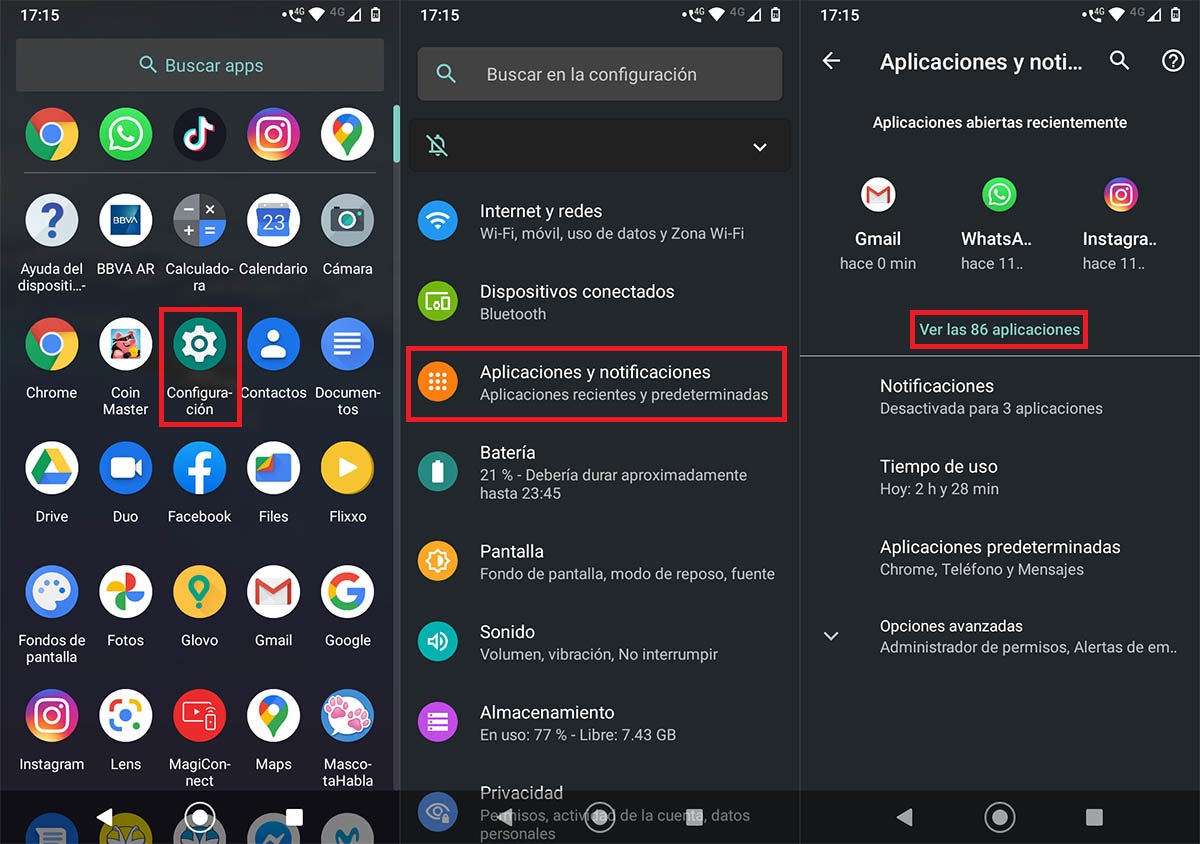Image resolution: width=1200 pixels, height=844 pixels.
Task: Expand Opciones avanzadas section
Action: (1000, 636)
